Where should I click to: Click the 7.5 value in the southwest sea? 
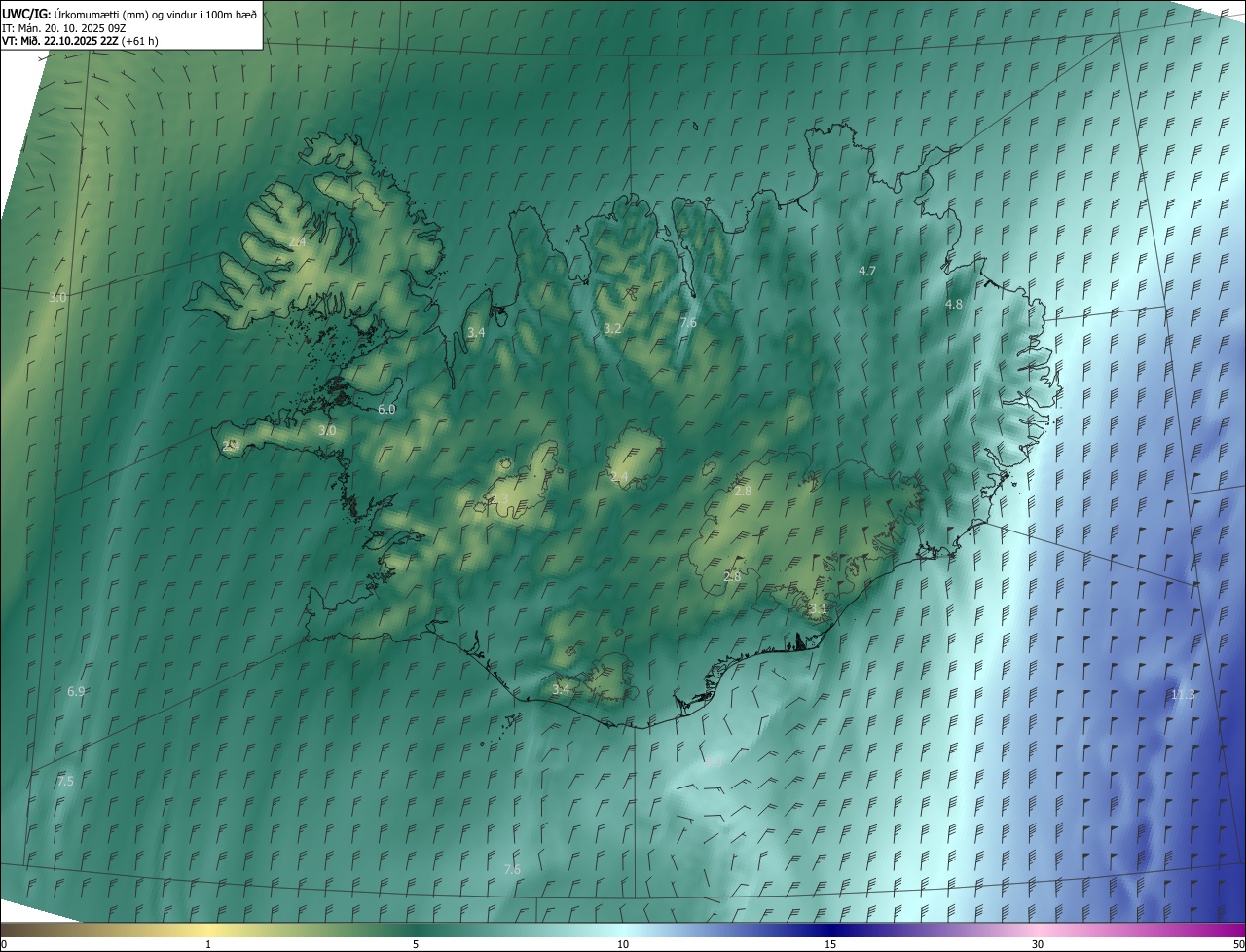click(x=65, y=781)
